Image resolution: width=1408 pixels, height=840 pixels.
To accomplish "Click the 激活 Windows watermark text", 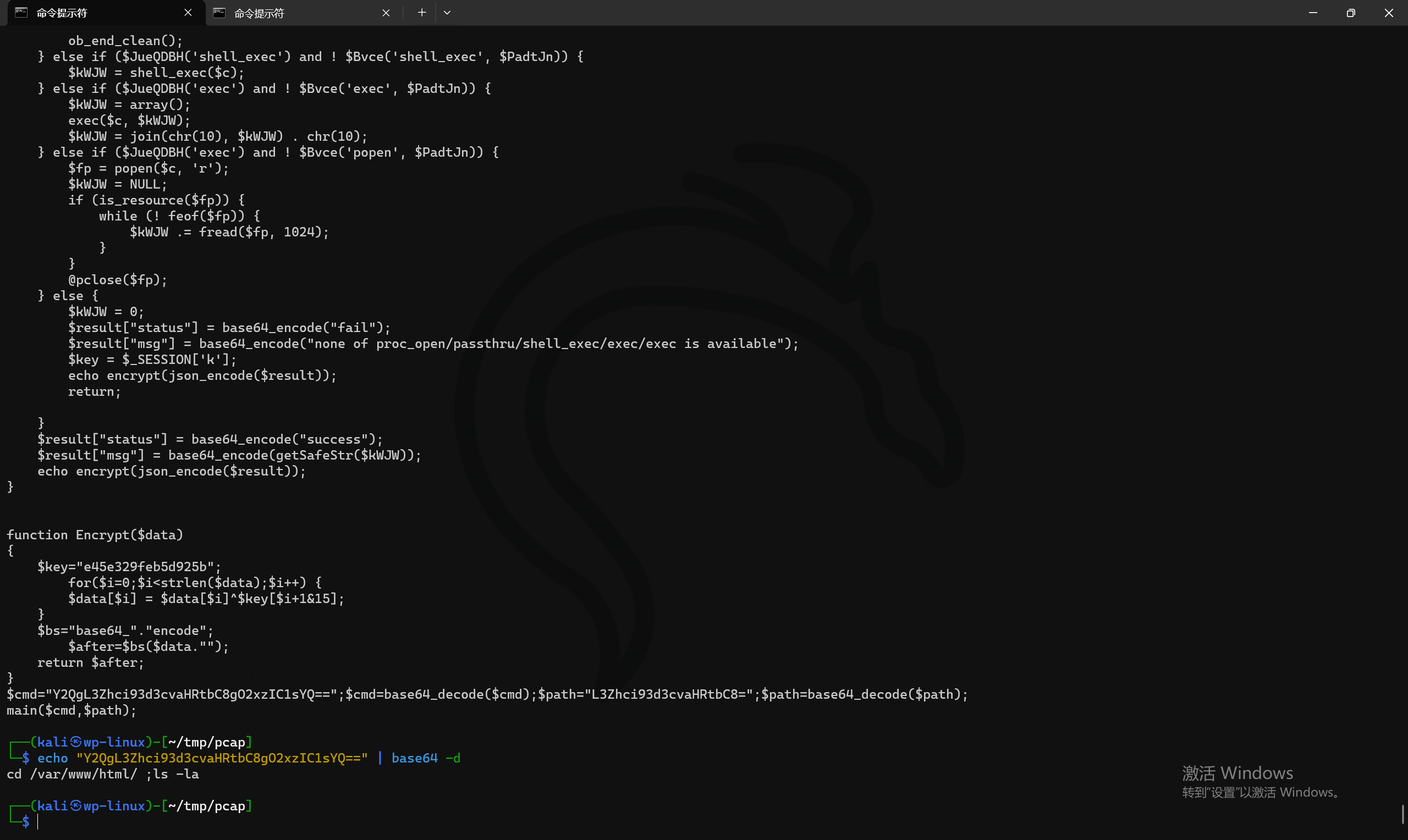I will click(1237, 772).
